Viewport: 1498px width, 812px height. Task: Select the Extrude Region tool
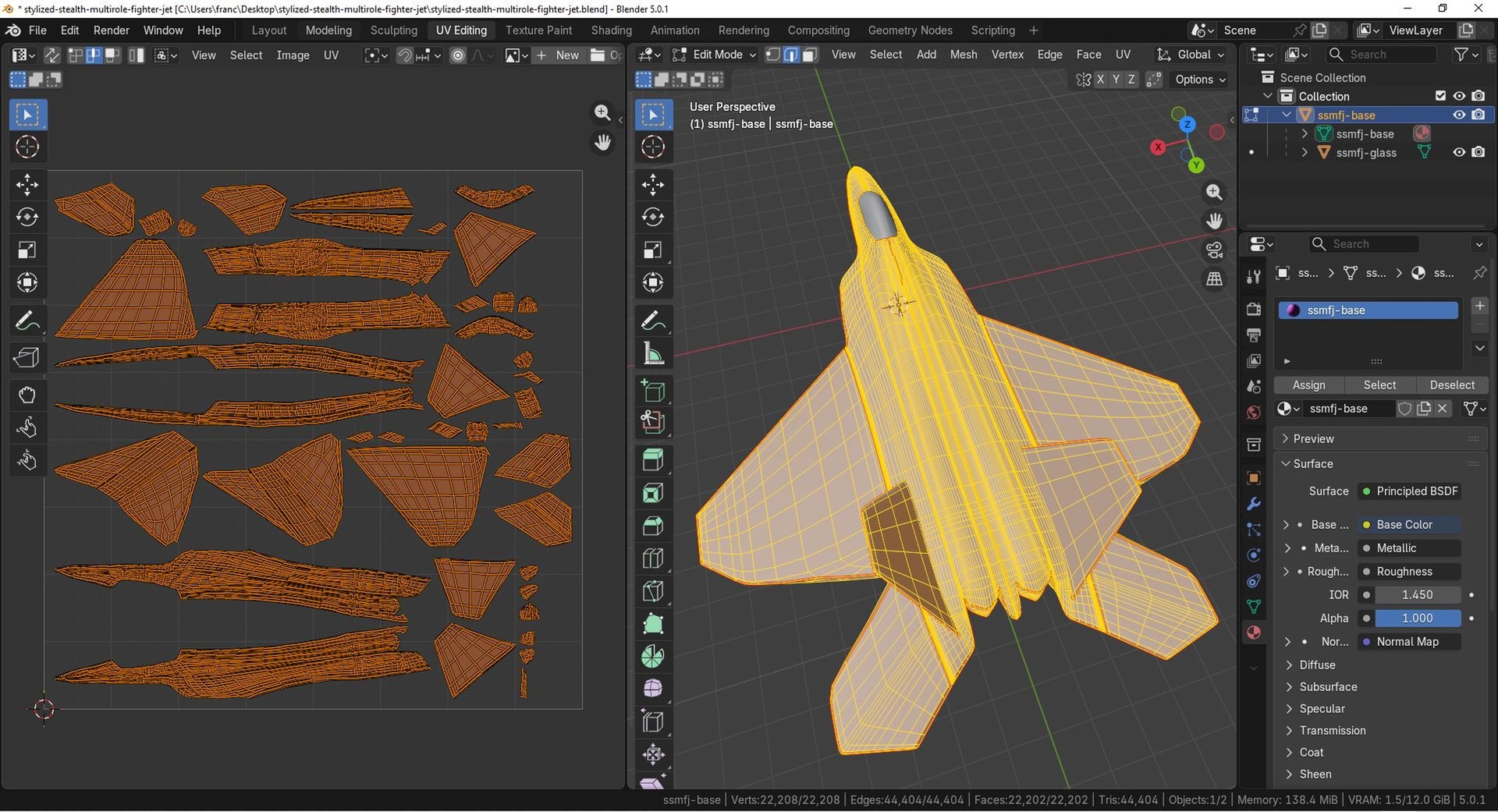653,459
